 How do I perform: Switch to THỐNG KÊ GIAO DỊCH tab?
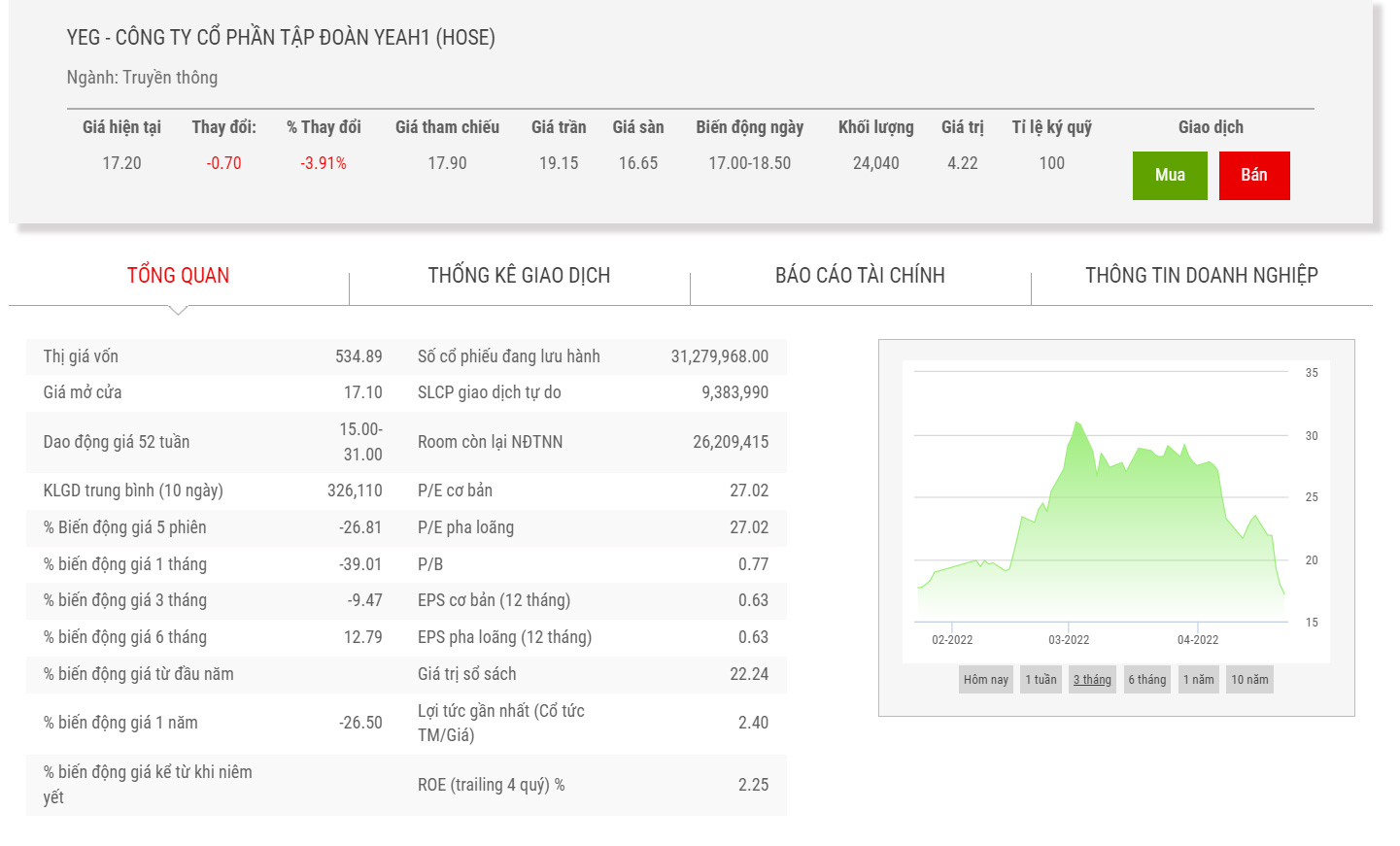(519, 276)
